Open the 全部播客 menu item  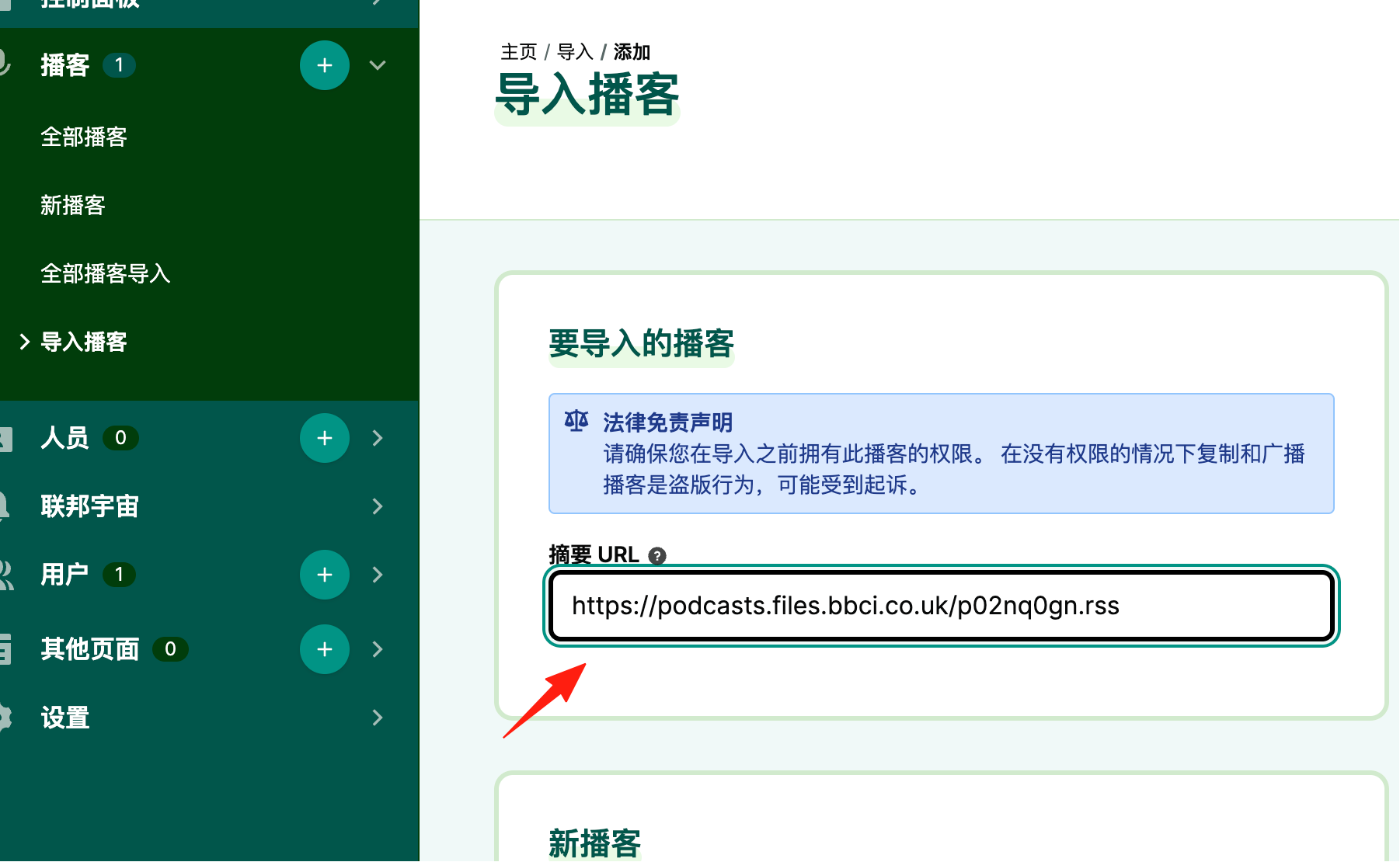(x=84, y=137)
